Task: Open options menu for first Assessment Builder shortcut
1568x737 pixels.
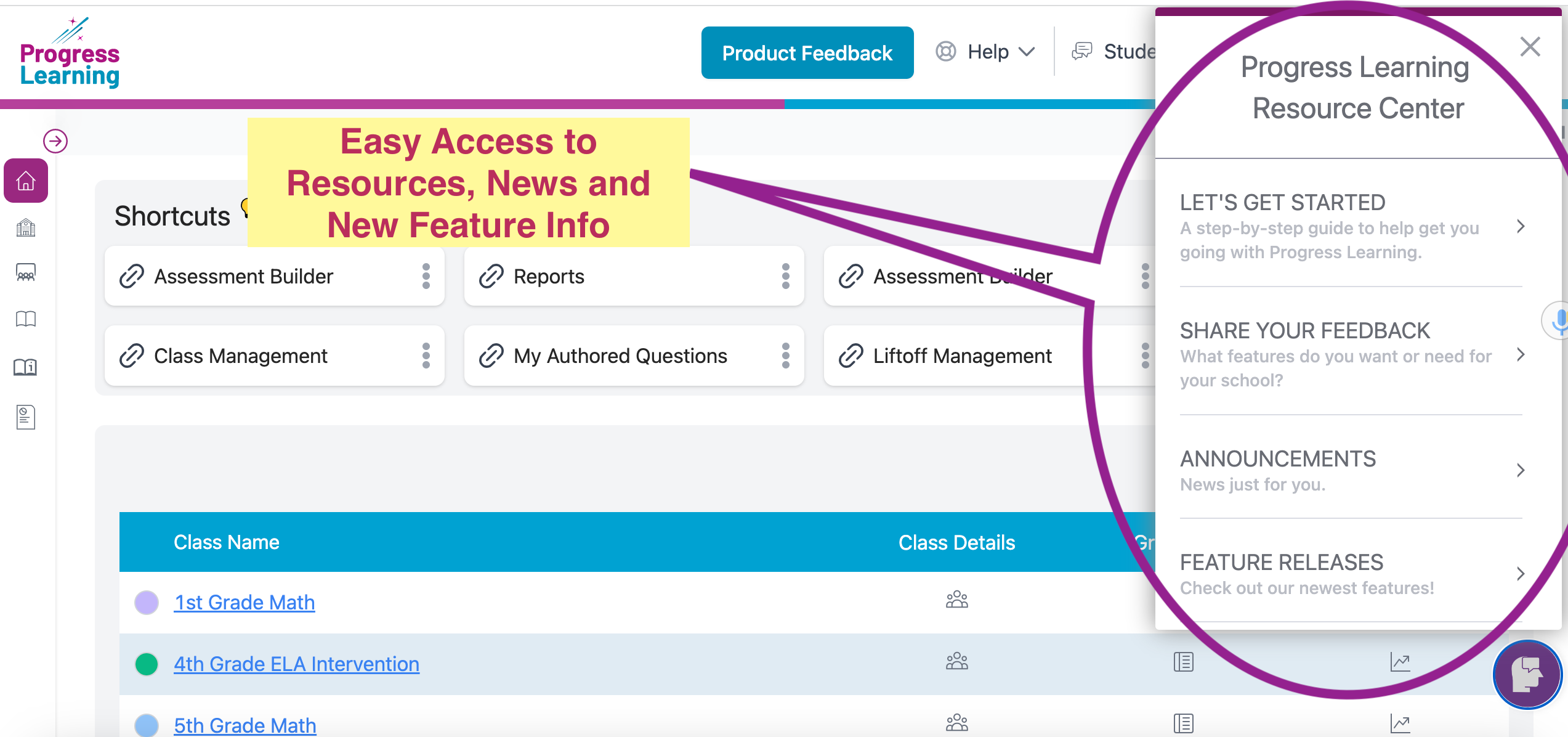Action: 426,276
